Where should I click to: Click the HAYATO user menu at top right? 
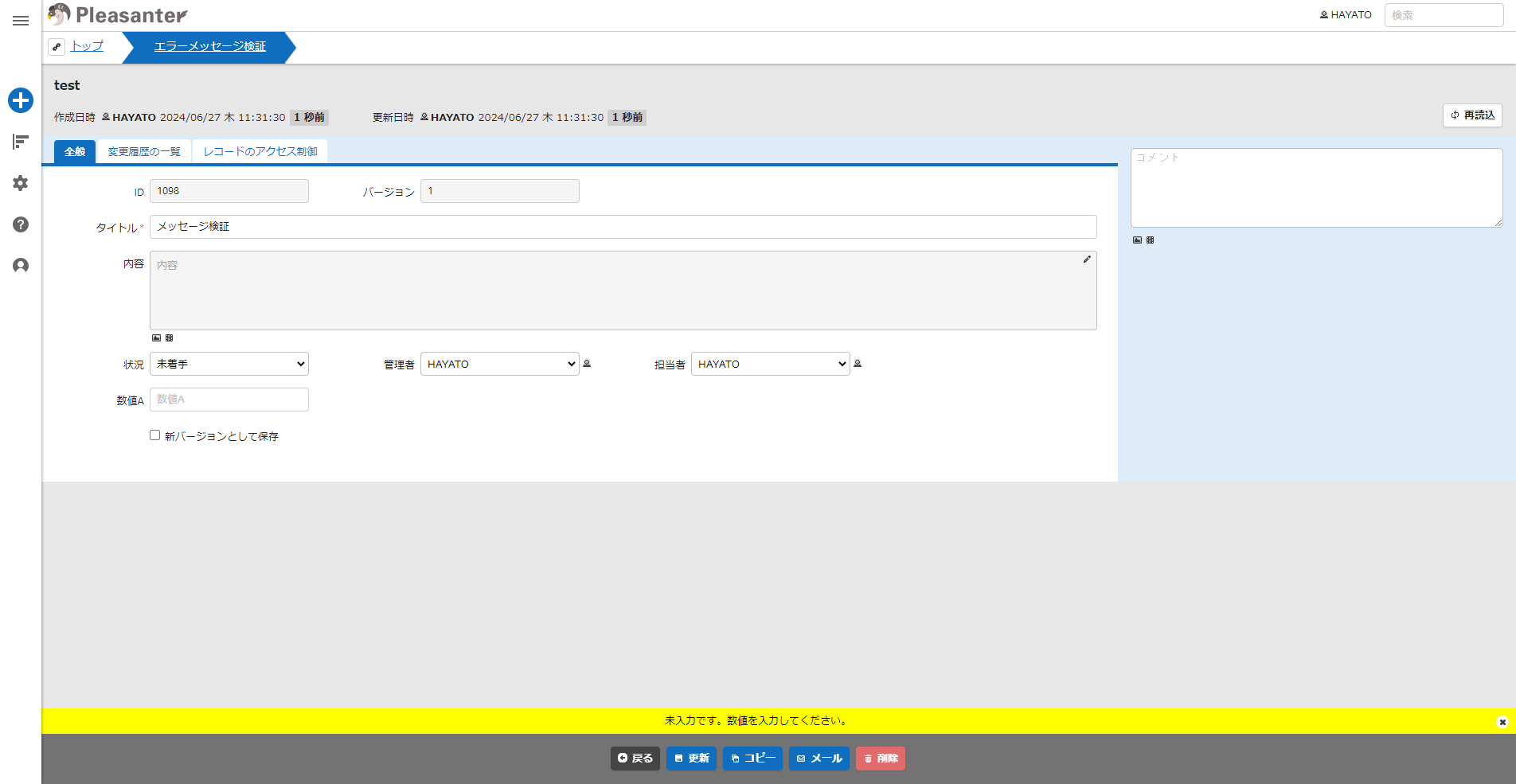coord(1346,15)
